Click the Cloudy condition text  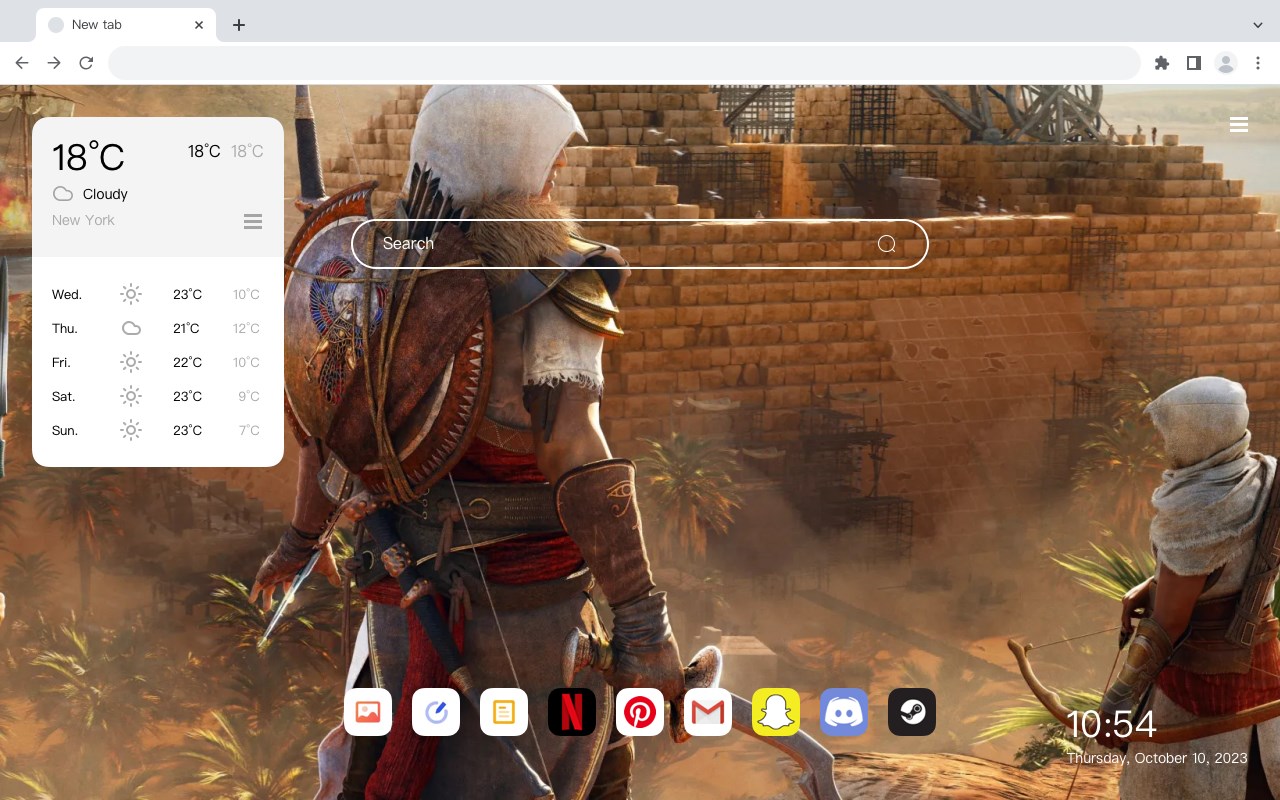pyautogui.click(x=105, y=194)
